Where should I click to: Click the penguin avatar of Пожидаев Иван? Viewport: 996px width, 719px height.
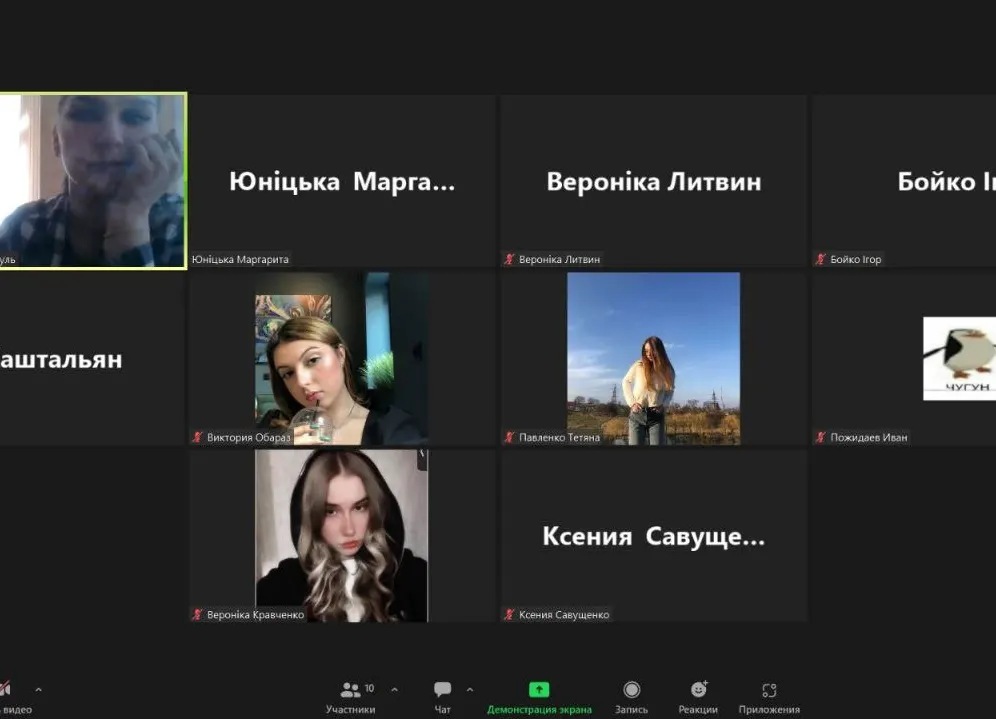point(958,358)
